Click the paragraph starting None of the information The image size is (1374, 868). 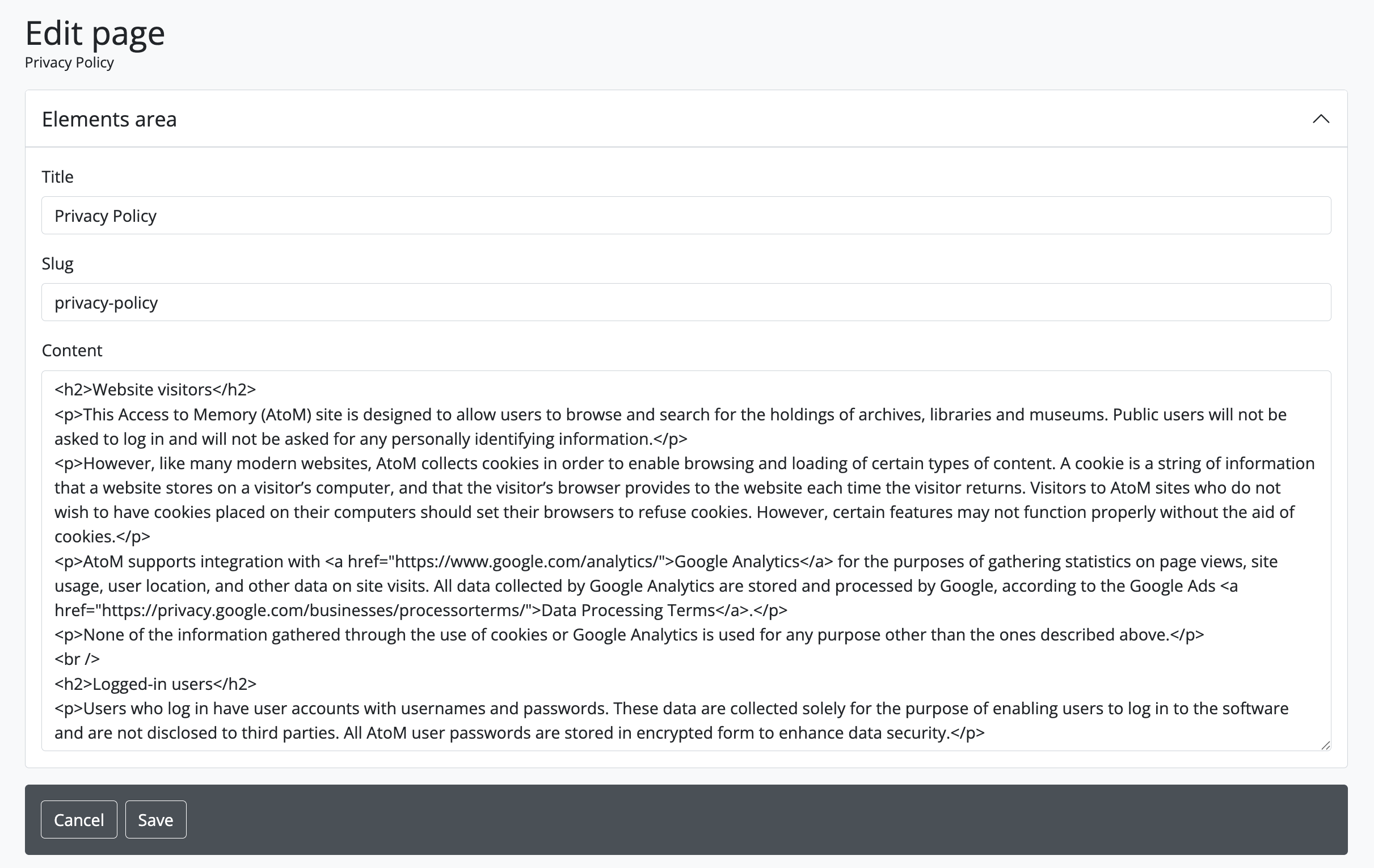pos(627,635)
